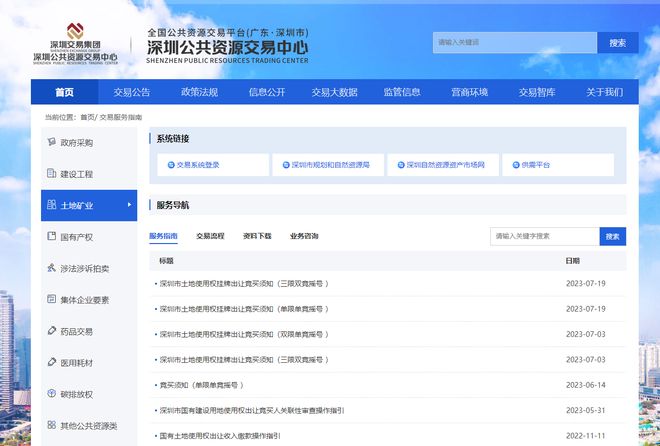Click the 首页 breadcrumb link
The height and width of the screenshot is (446, 660).
point(88,117)
